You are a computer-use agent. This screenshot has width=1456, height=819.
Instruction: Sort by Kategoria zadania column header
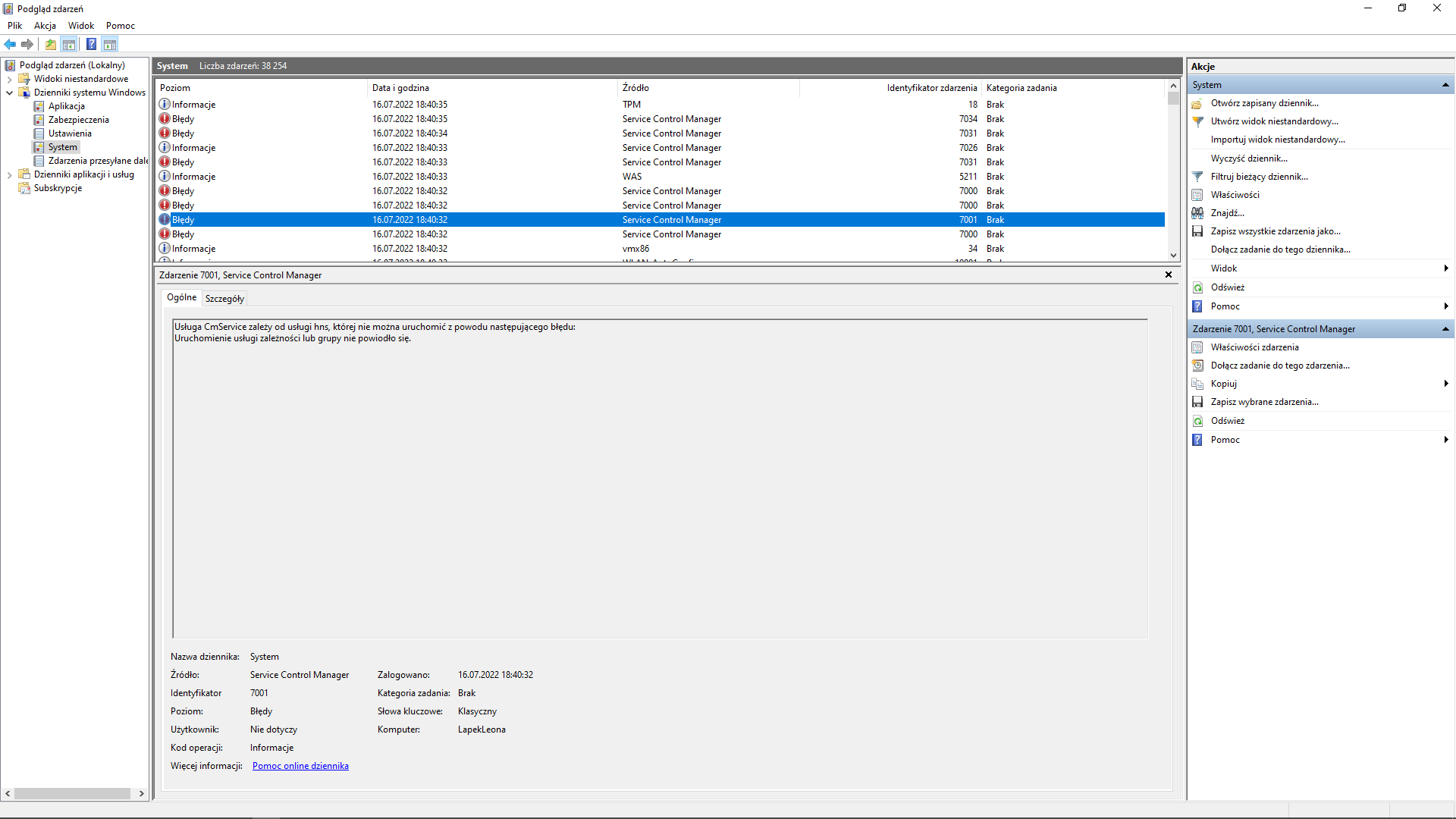point(1073,88)
